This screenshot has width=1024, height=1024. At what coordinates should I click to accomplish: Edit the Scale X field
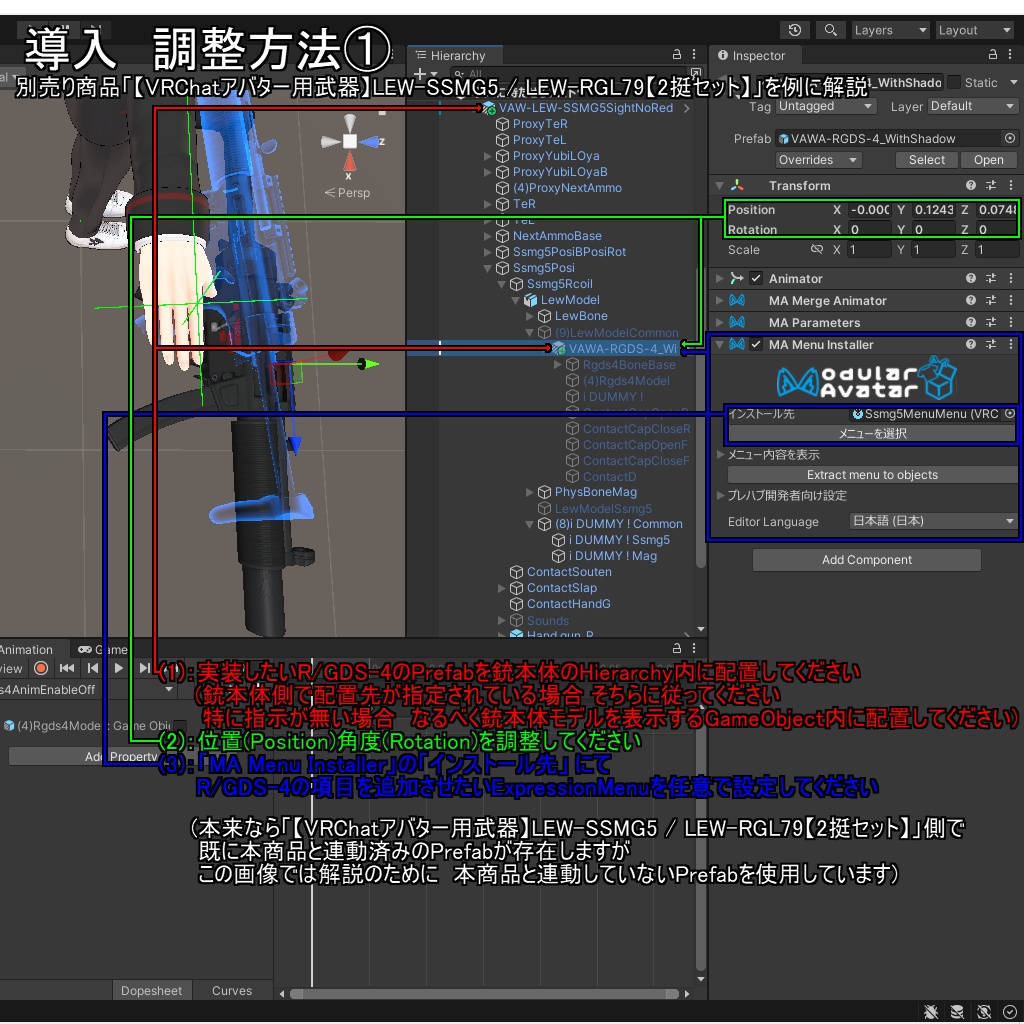pos(869,249)
